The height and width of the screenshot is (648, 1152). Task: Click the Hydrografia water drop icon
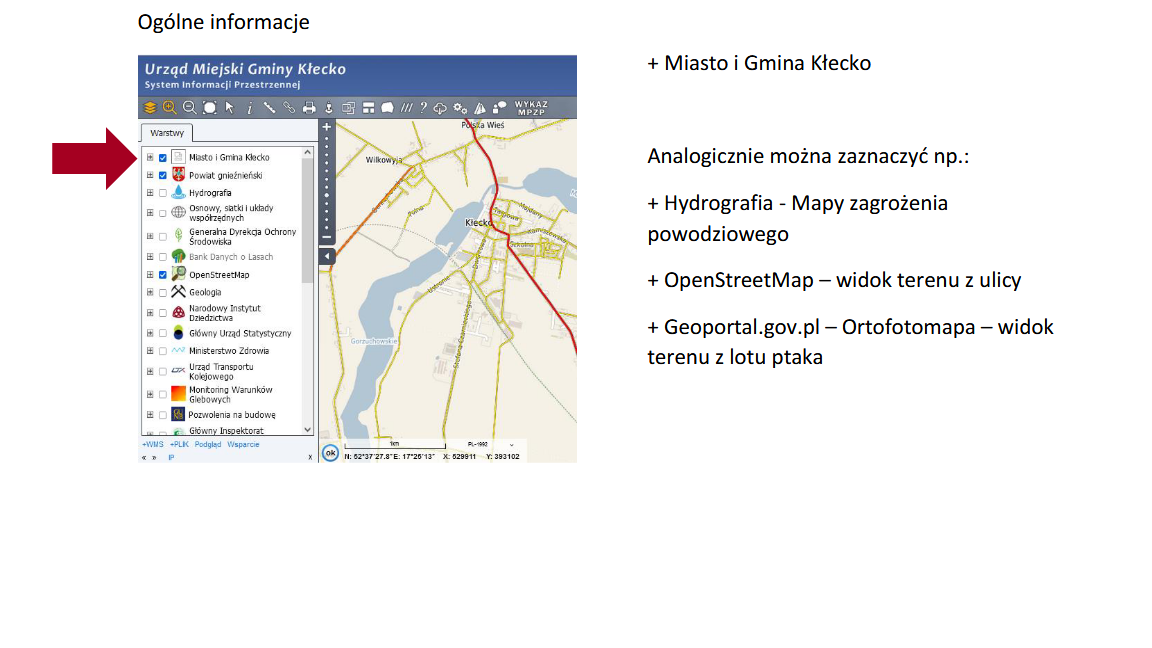coord(179,192)
